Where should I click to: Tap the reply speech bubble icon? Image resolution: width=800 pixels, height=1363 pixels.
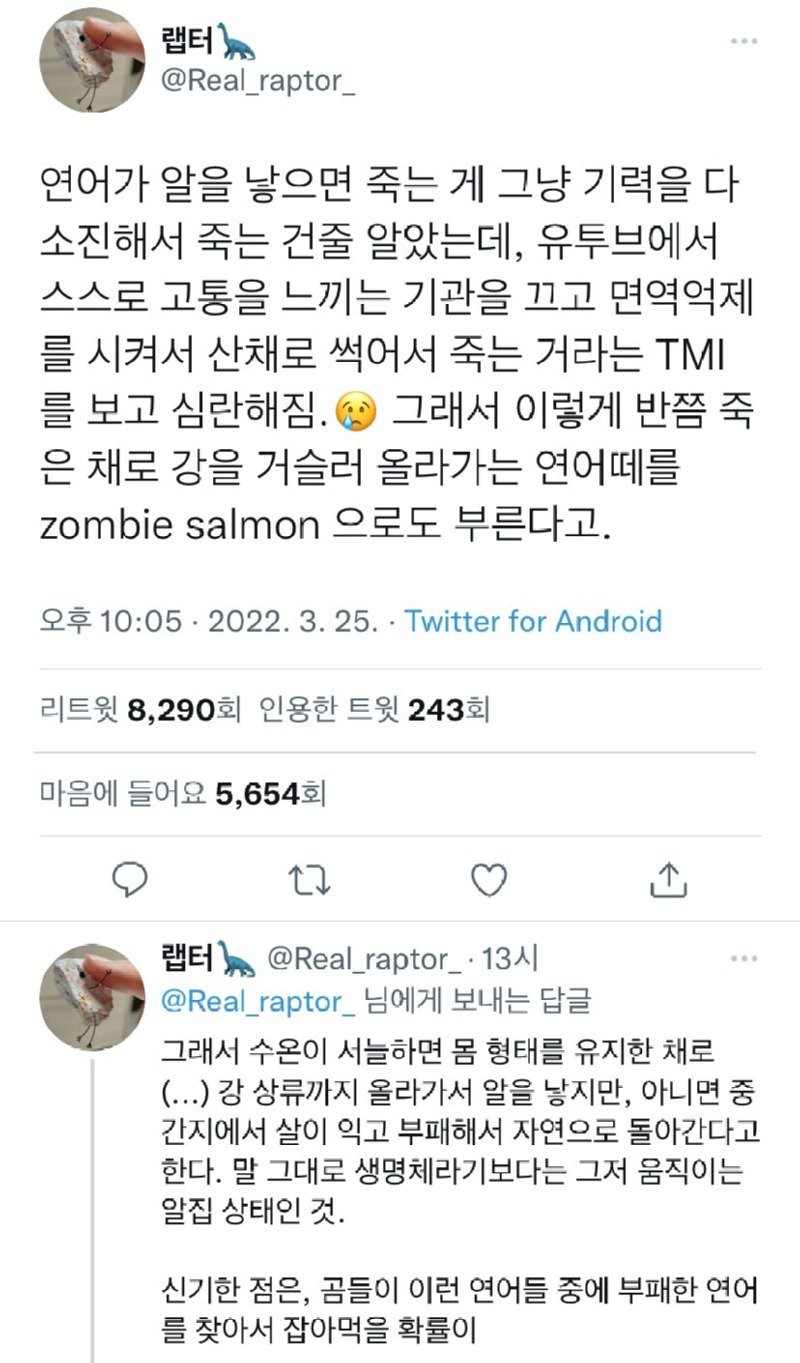(129, 879)
